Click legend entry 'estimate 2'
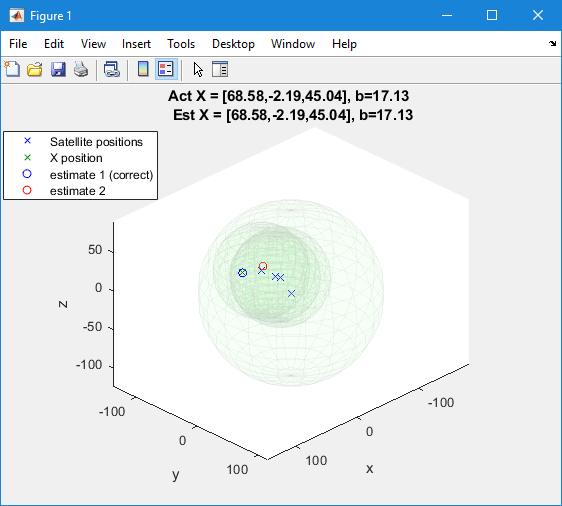This screenshot has height=506, width=562. coord(77,191)
